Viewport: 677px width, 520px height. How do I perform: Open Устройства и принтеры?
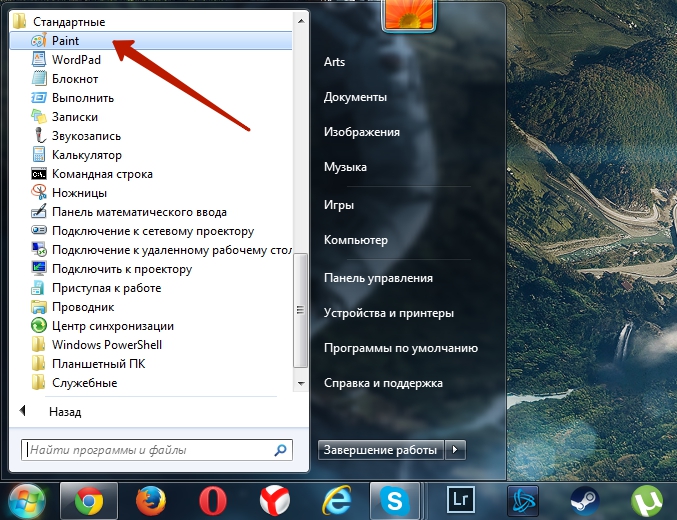pos(389,313)
